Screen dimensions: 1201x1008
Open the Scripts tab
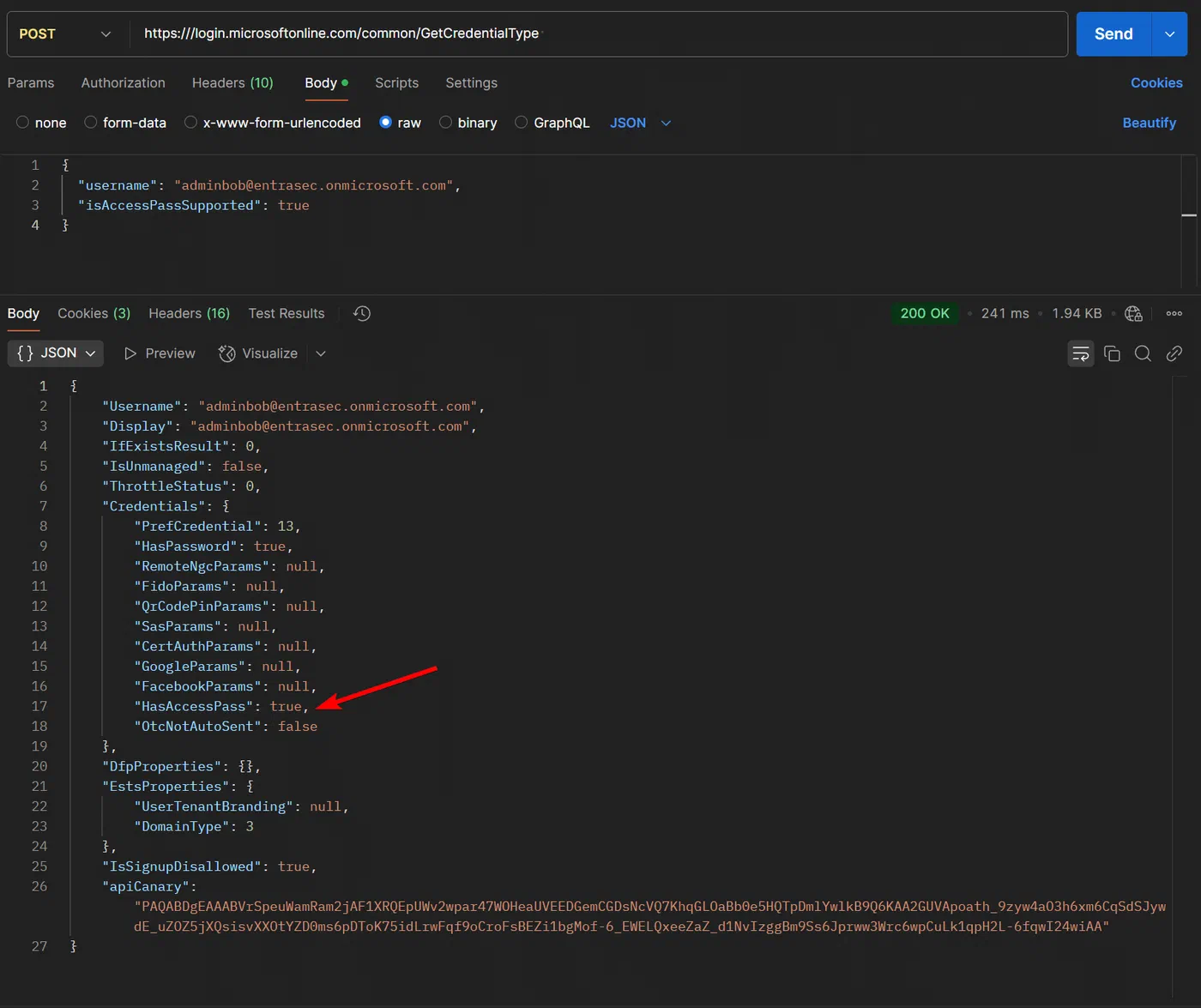coord(396,82)
